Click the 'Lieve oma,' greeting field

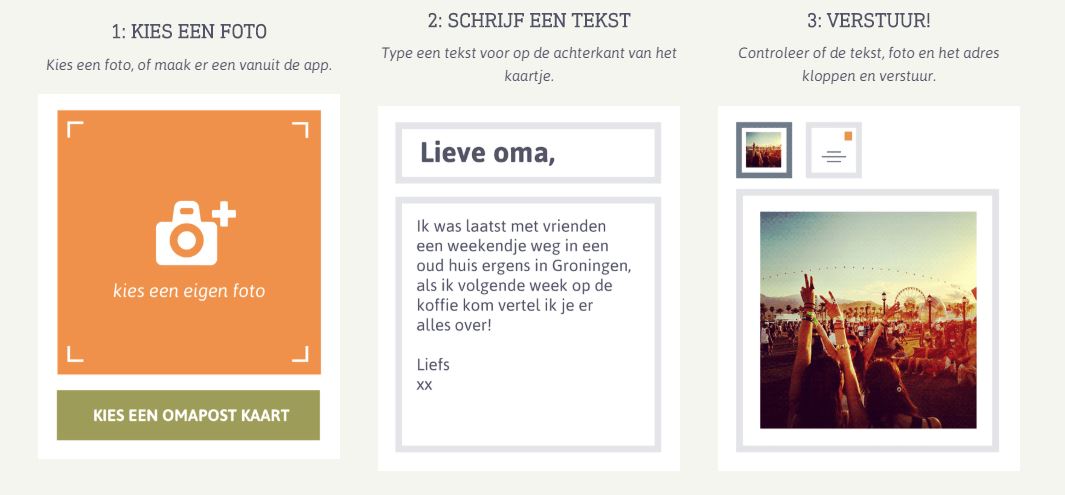(x=528, y=153)
